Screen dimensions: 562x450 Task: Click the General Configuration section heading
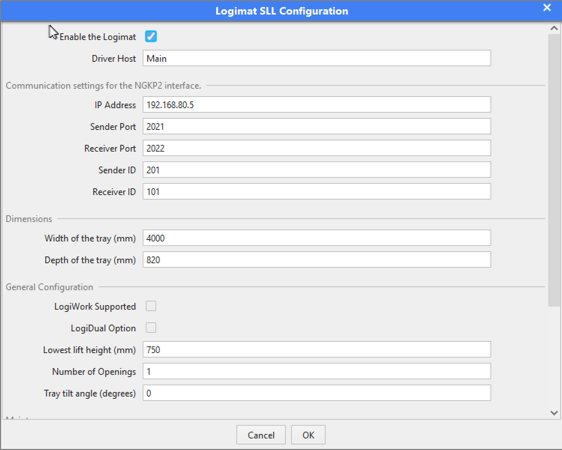pyautogui.click(x=49, y=287)
